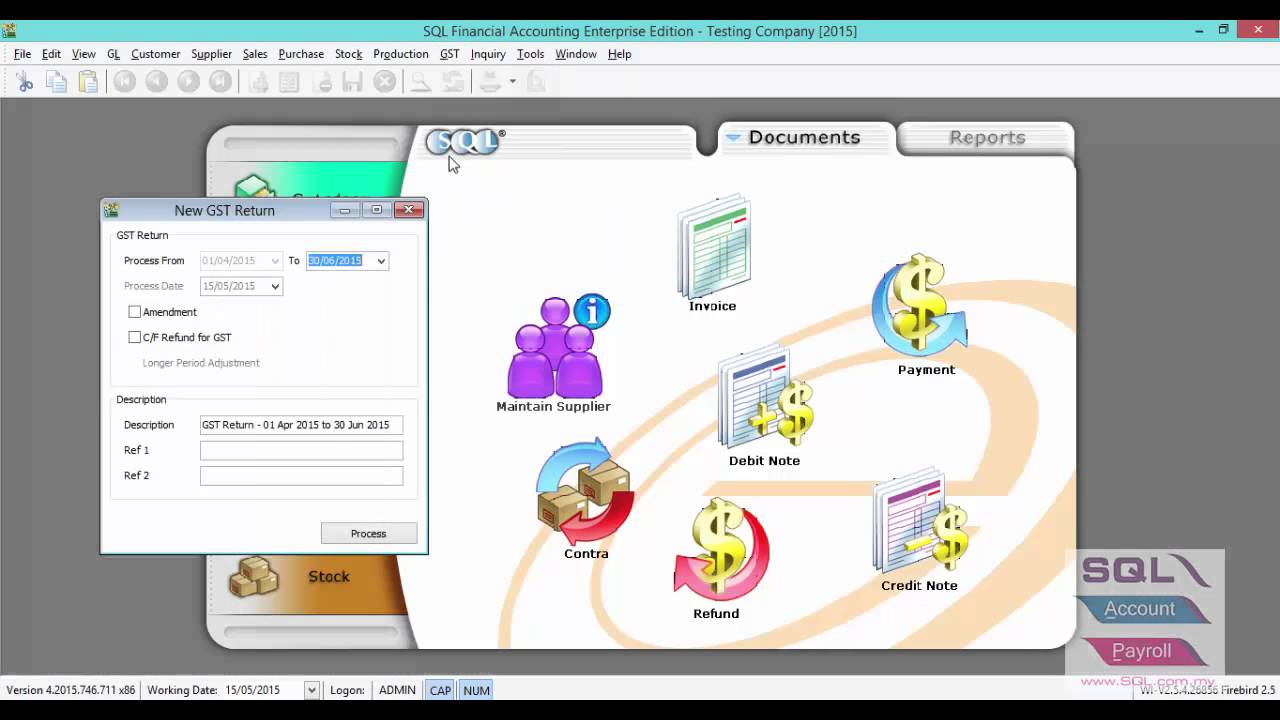Open the View menu
The height and width of the screenshot is (720, 1280).
click(x=84, y=54)
